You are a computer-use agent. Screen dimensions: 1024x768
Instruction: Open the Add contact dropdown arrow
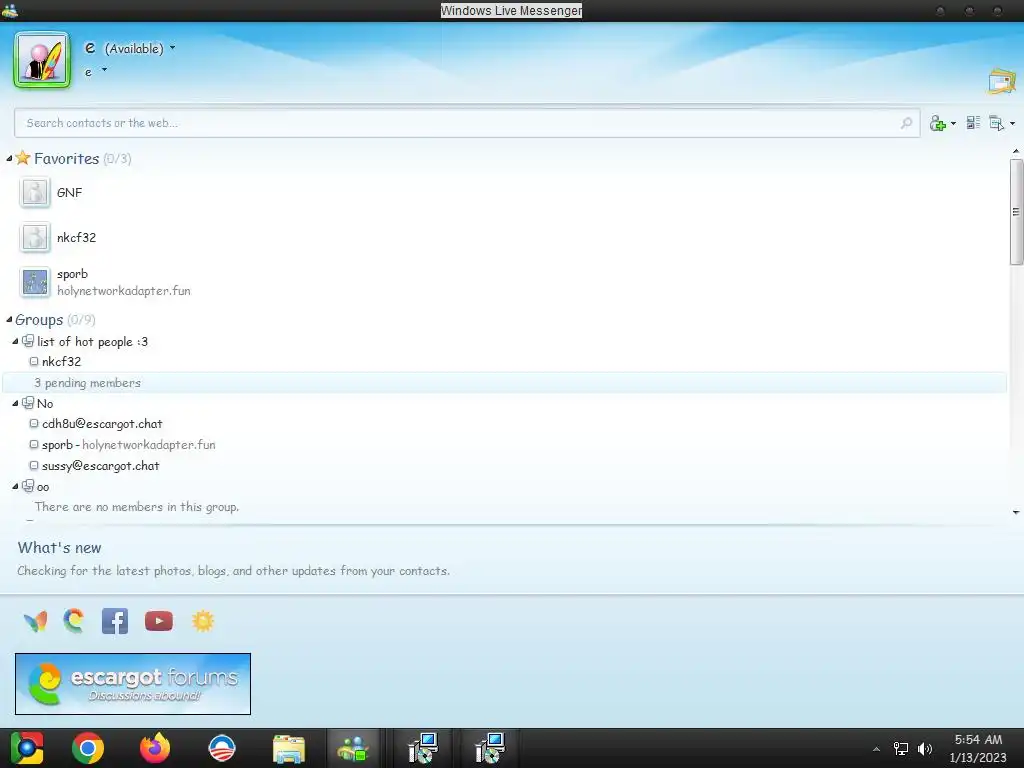click(953, 123)
